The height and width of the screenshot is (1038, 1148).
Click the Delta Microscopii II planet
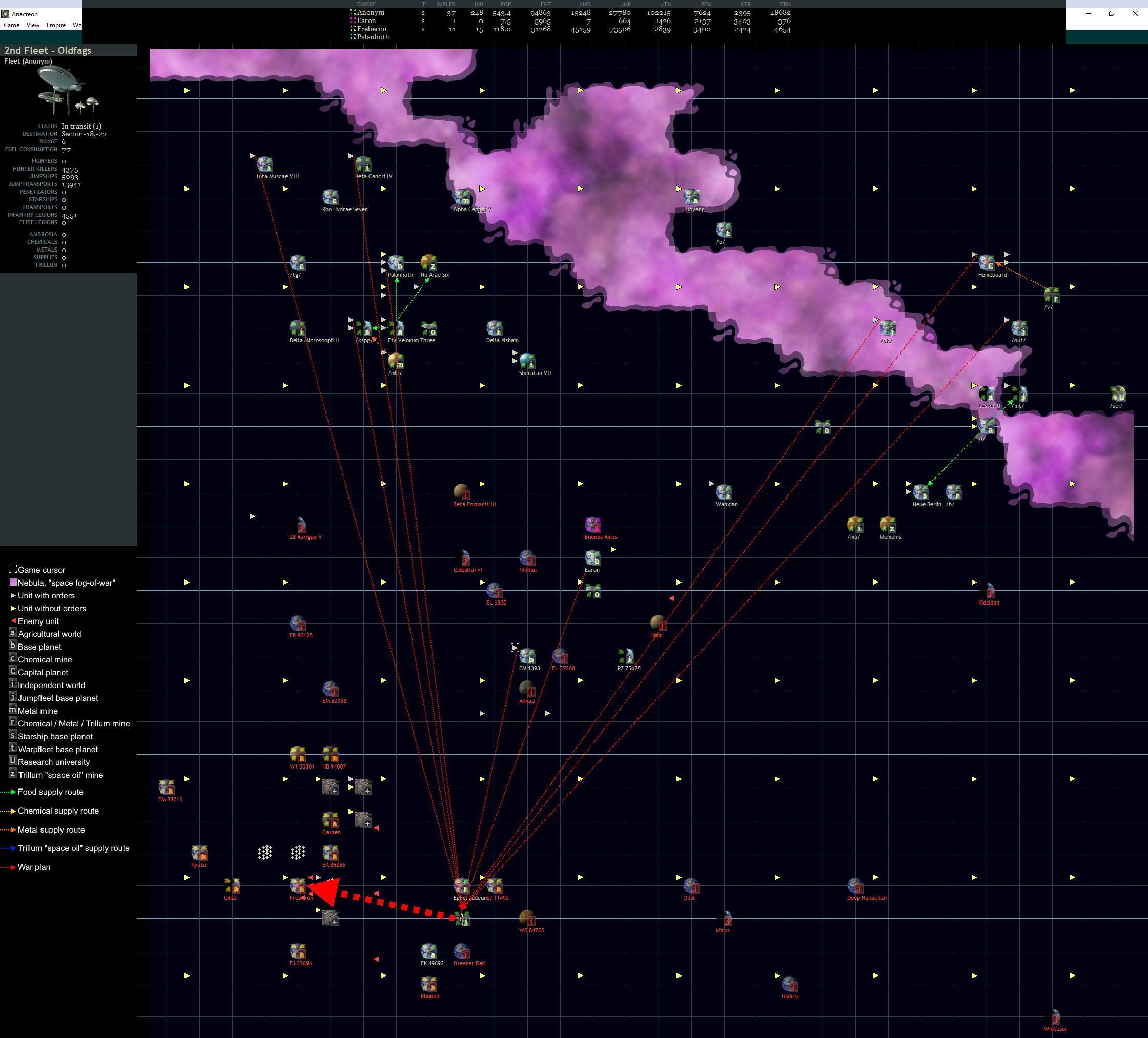click(298, 328)
